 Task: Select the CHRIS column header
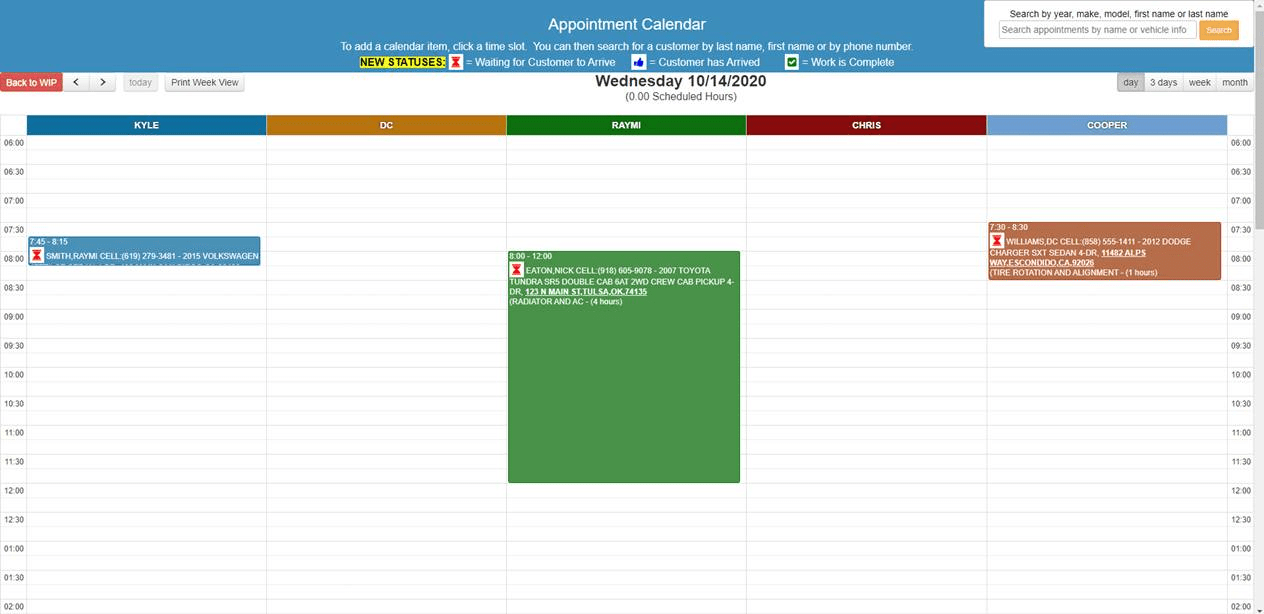[866, 125]
